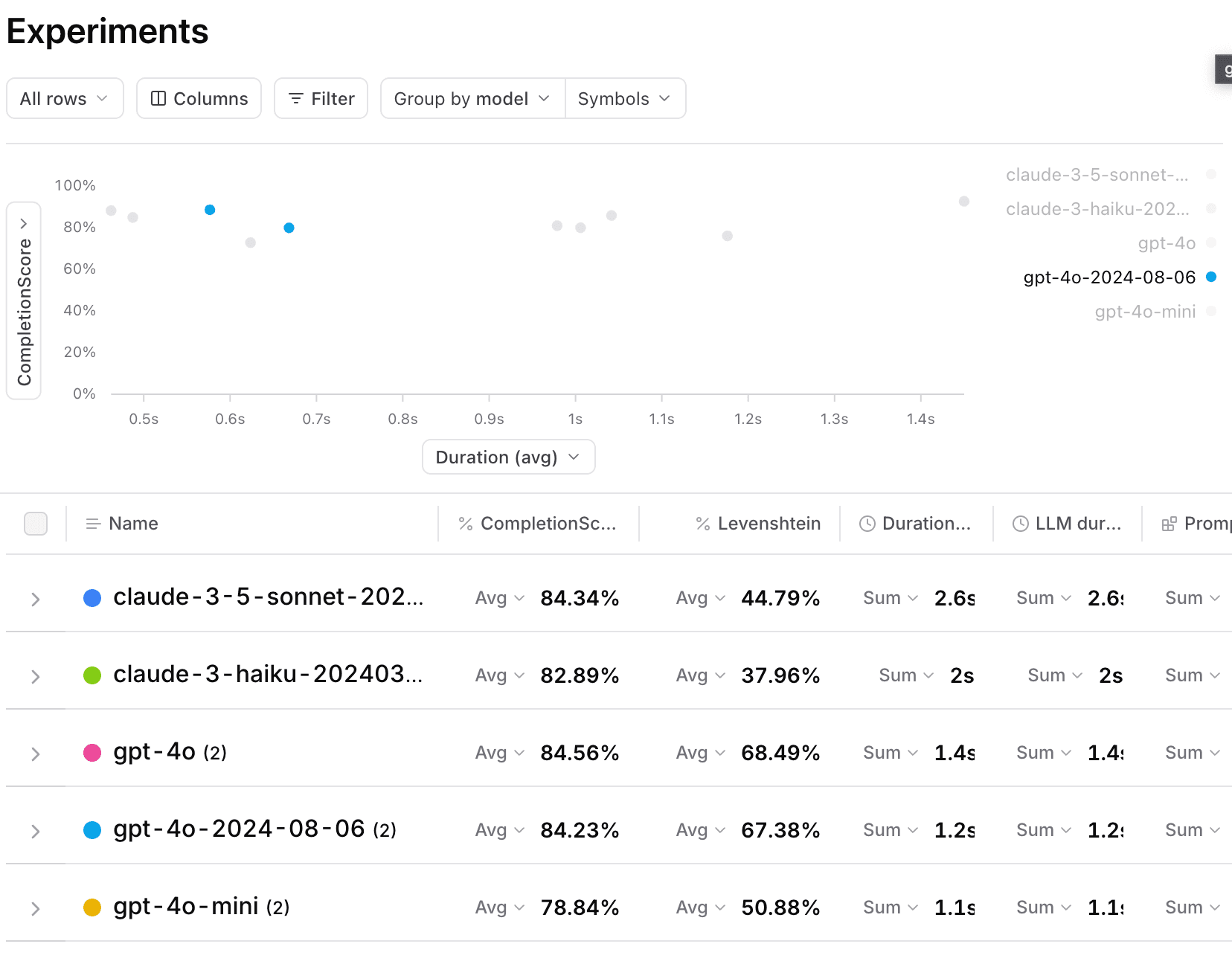Toggle claude-3-haiku series in chart legend
This screenshot has height=967, width=1232.
pyautogui.click(x=1098, y=209)
